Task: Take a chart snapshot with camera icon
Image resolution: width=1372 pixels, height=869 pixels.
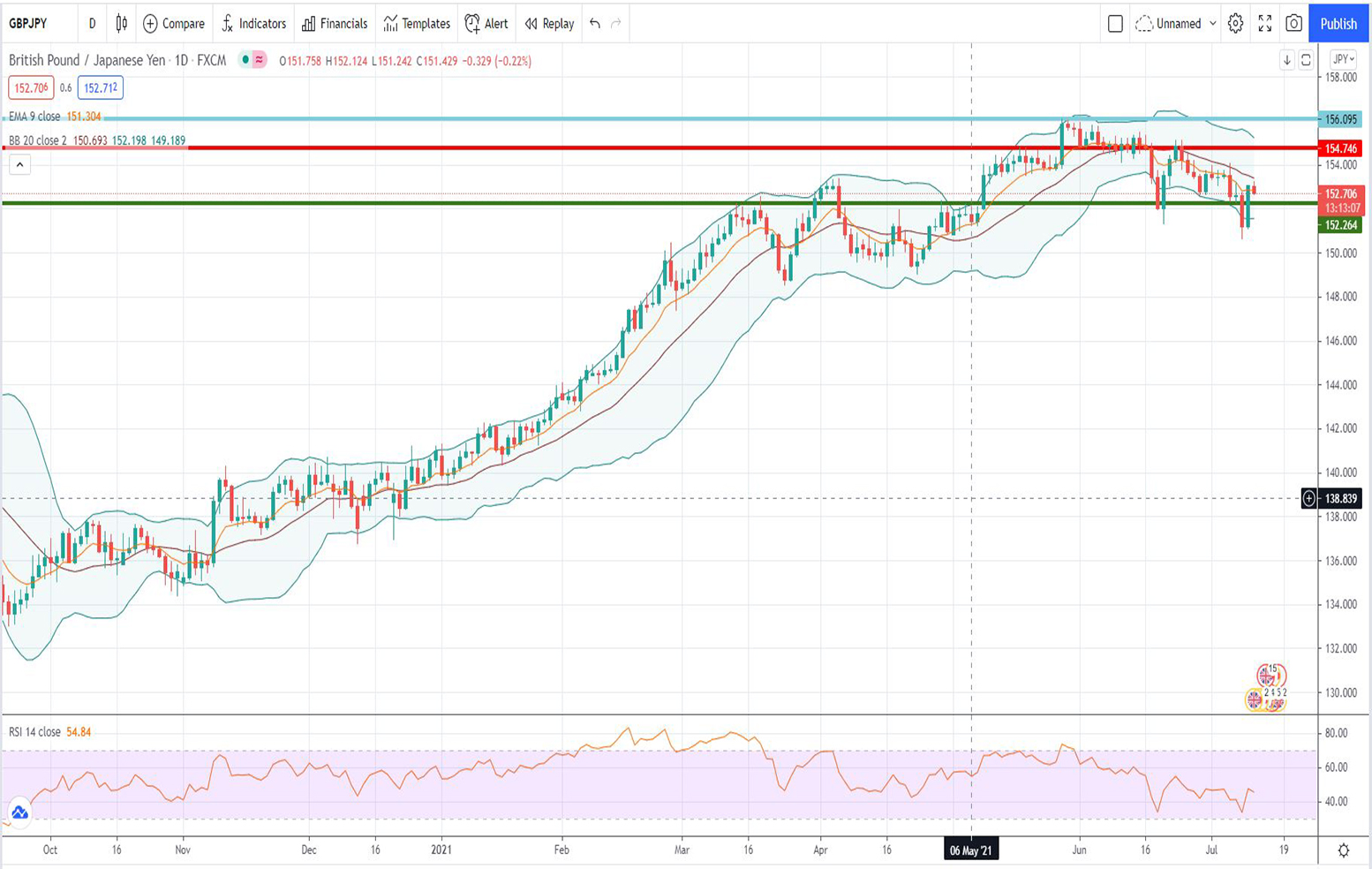Action: pos(1293,24)
